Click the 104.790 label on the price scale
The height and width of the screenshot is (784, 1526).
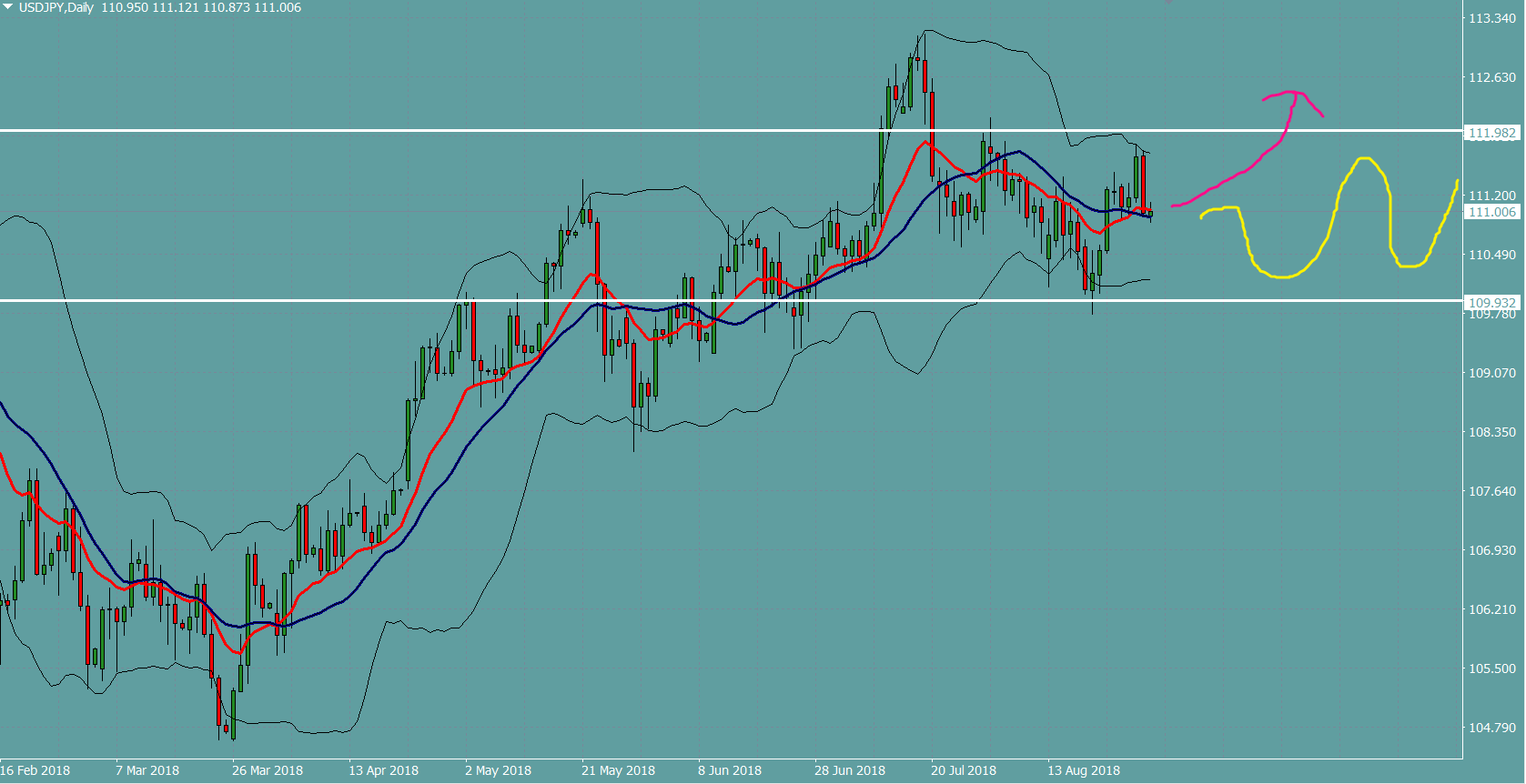tap(1492, 727)
